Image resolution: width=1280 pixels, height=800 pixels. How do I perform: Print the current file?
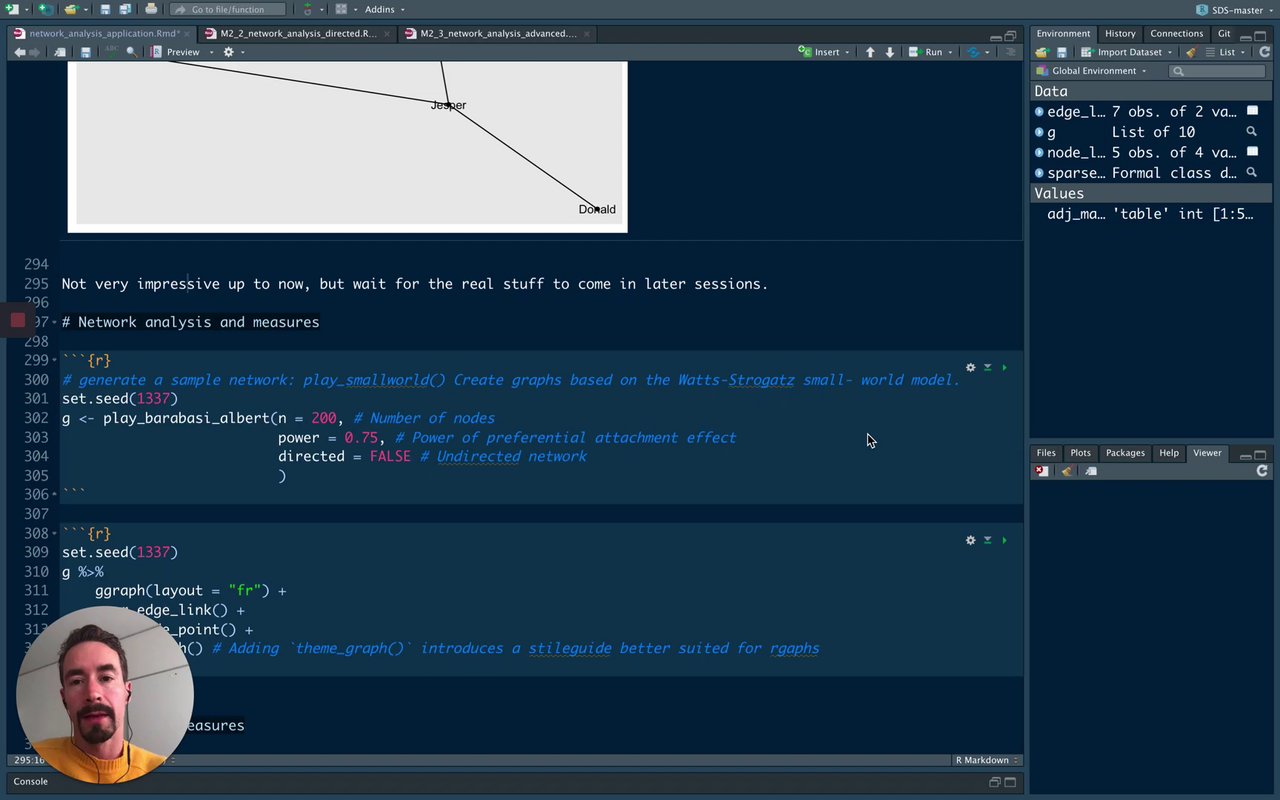151,9
